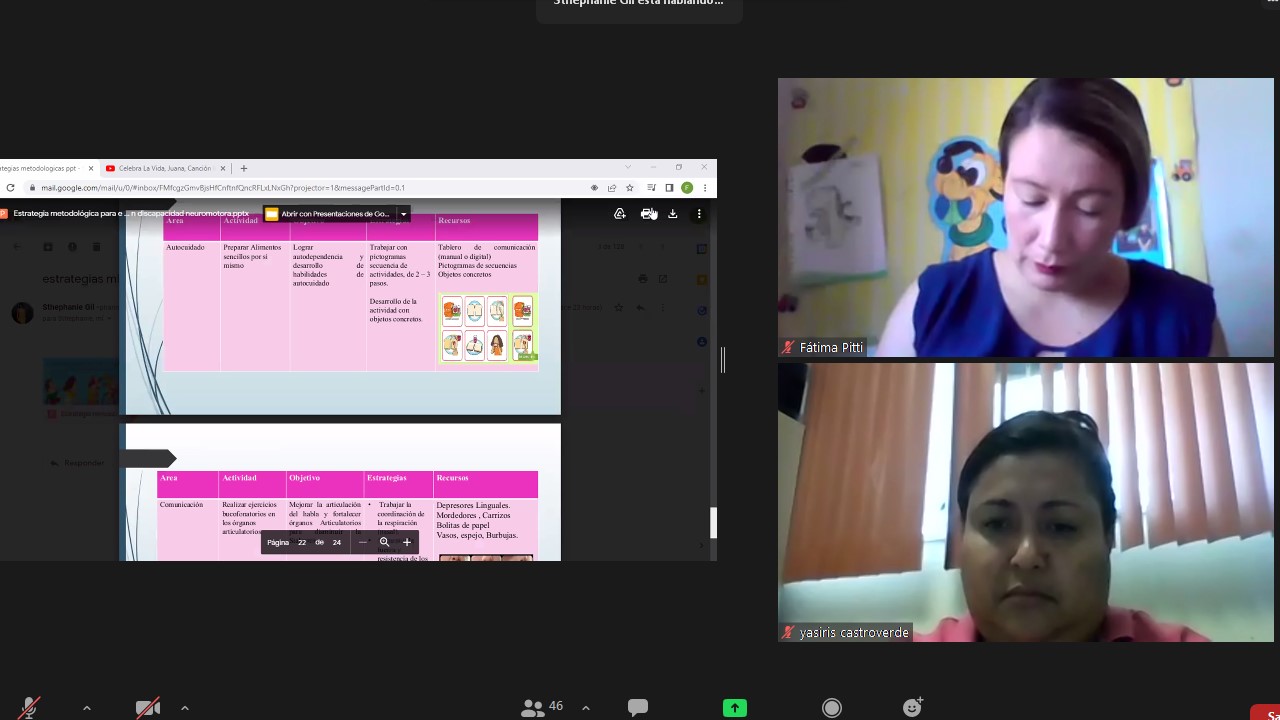Click the pictogram image in the Autocuidado slide
Image resolution: width=1280 pixels, height=720 pixels.
coord(488,328)
